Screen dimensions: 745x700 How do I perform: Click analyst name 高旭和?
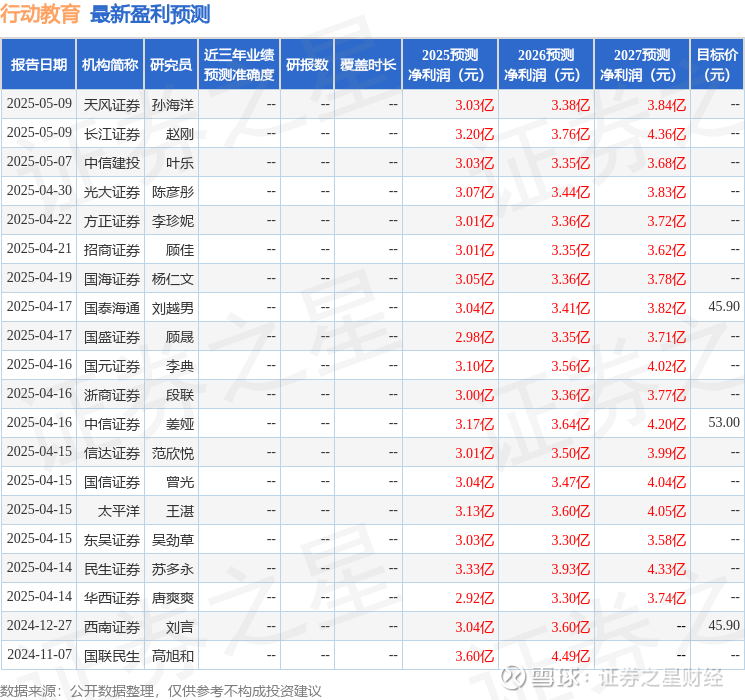click(172, 656)
